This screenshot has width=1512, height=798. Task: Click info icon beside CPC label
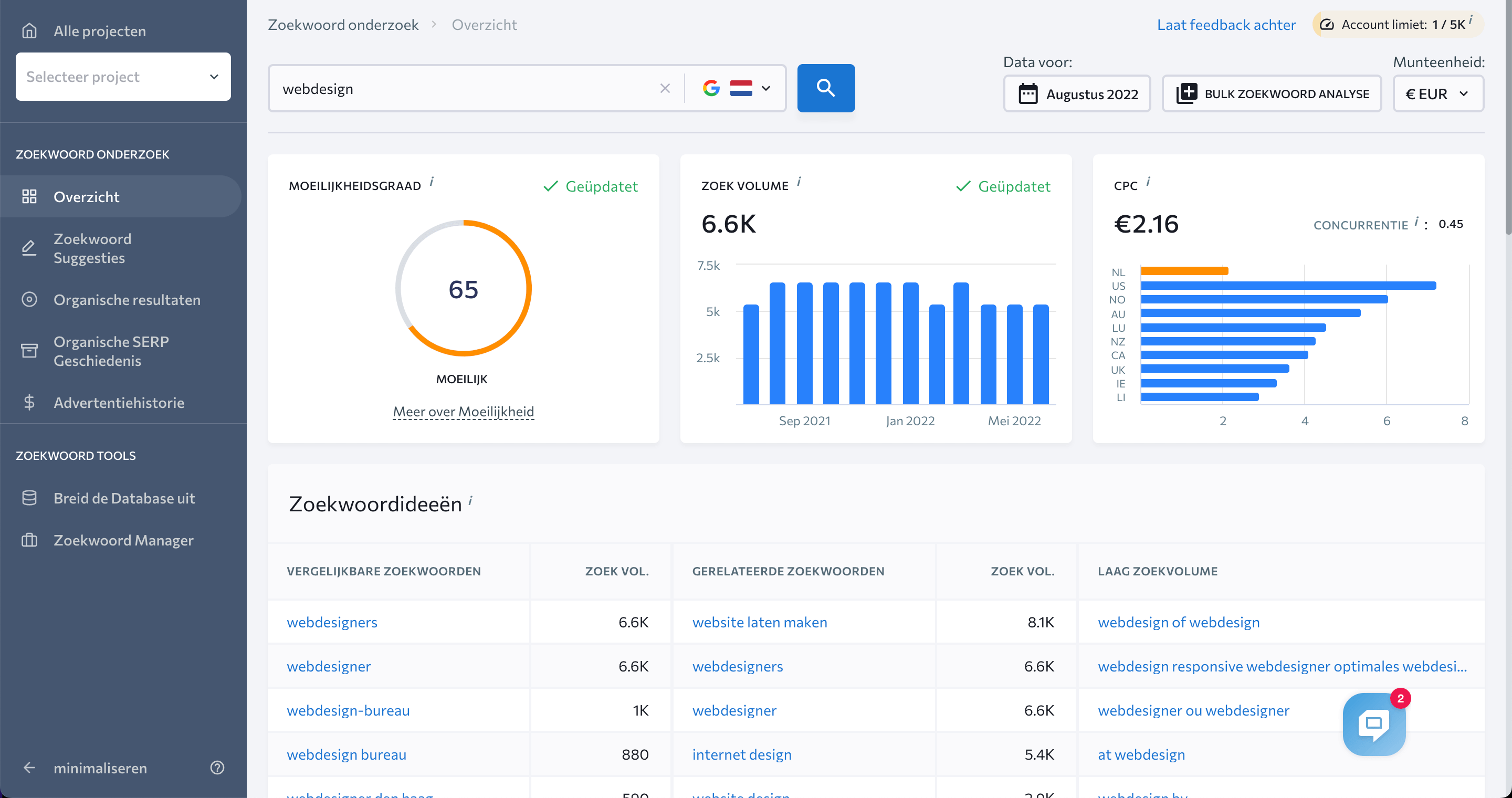pyautogui.click(x=1148, y=182)
